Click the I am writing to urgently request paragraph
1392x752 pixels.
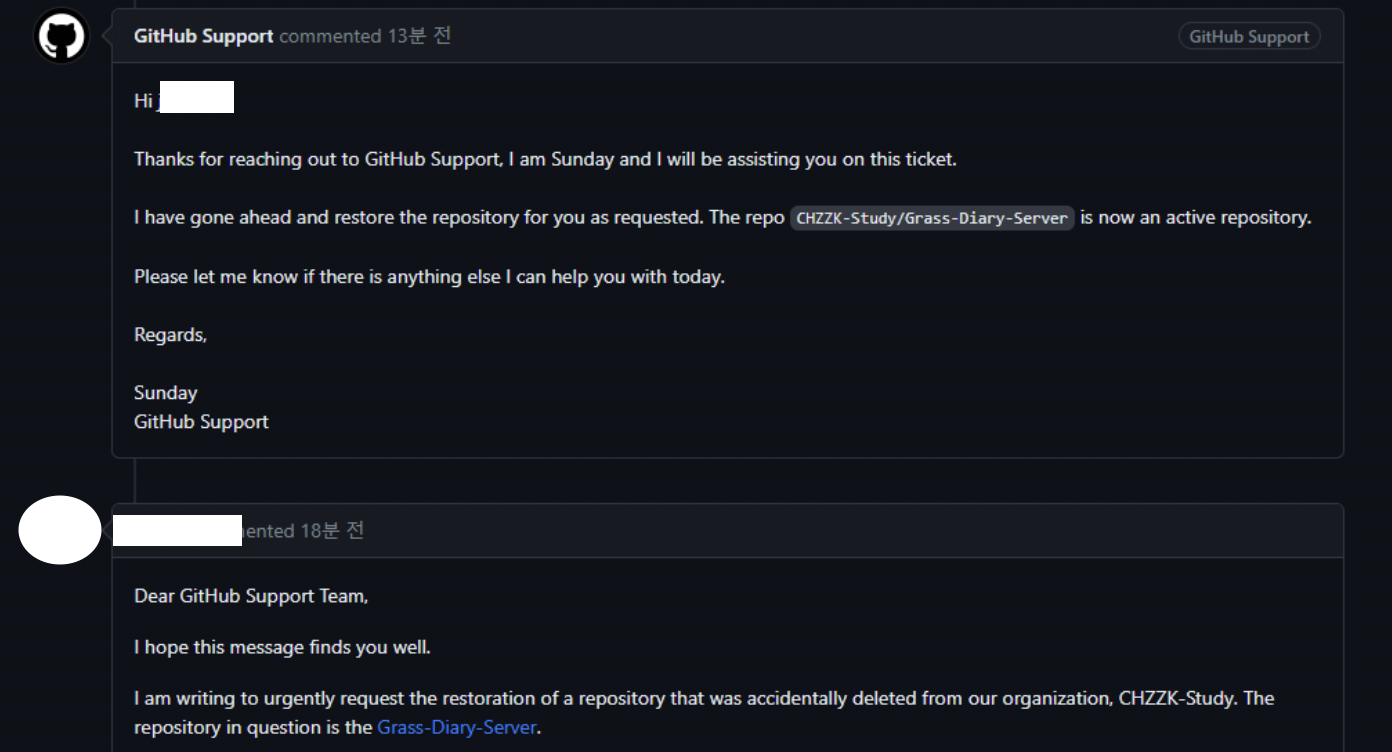pos(704,712)
